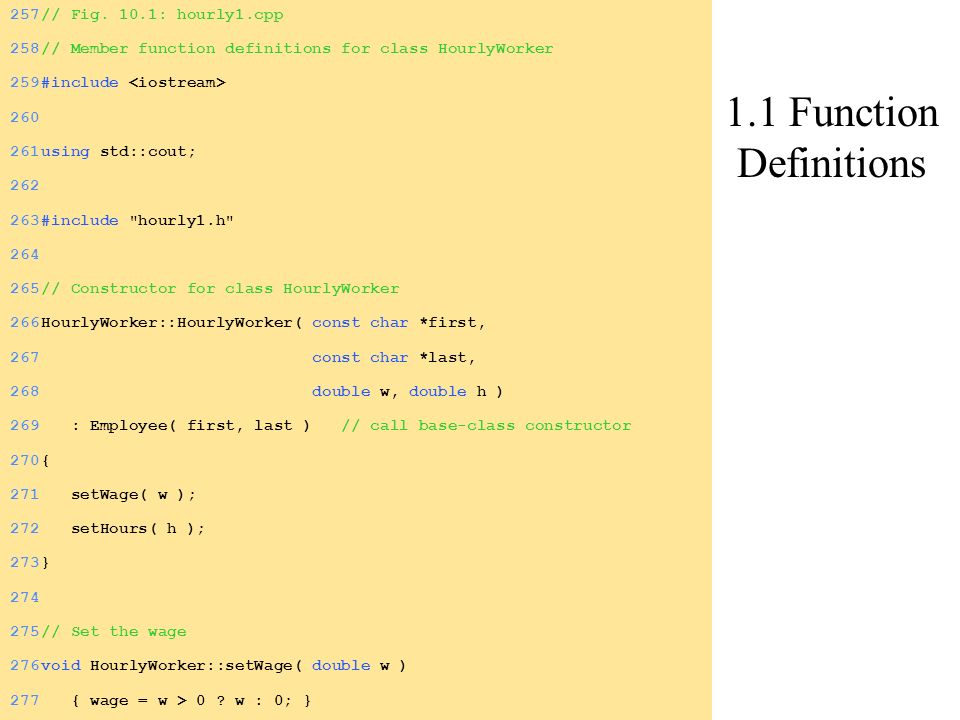Click "HourlyWorker::HourlyWorker(" on line 266
Viewport: 960px width, 720px height.
click(171, 323)
